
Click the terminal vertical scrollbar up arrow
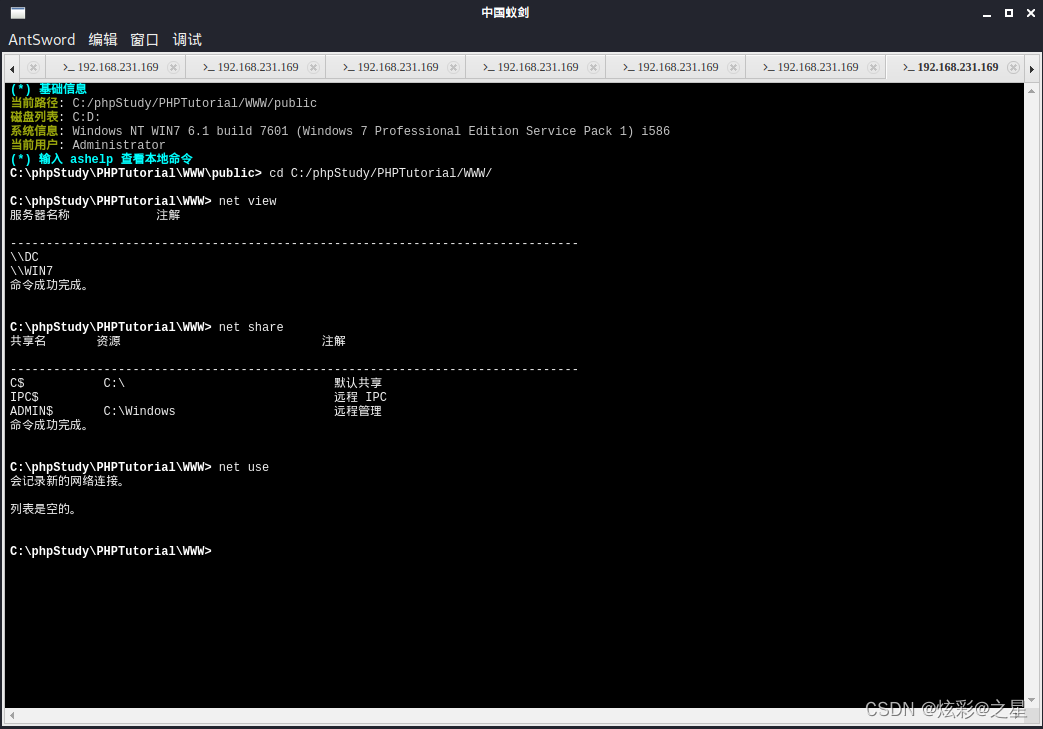(1031, 90)
